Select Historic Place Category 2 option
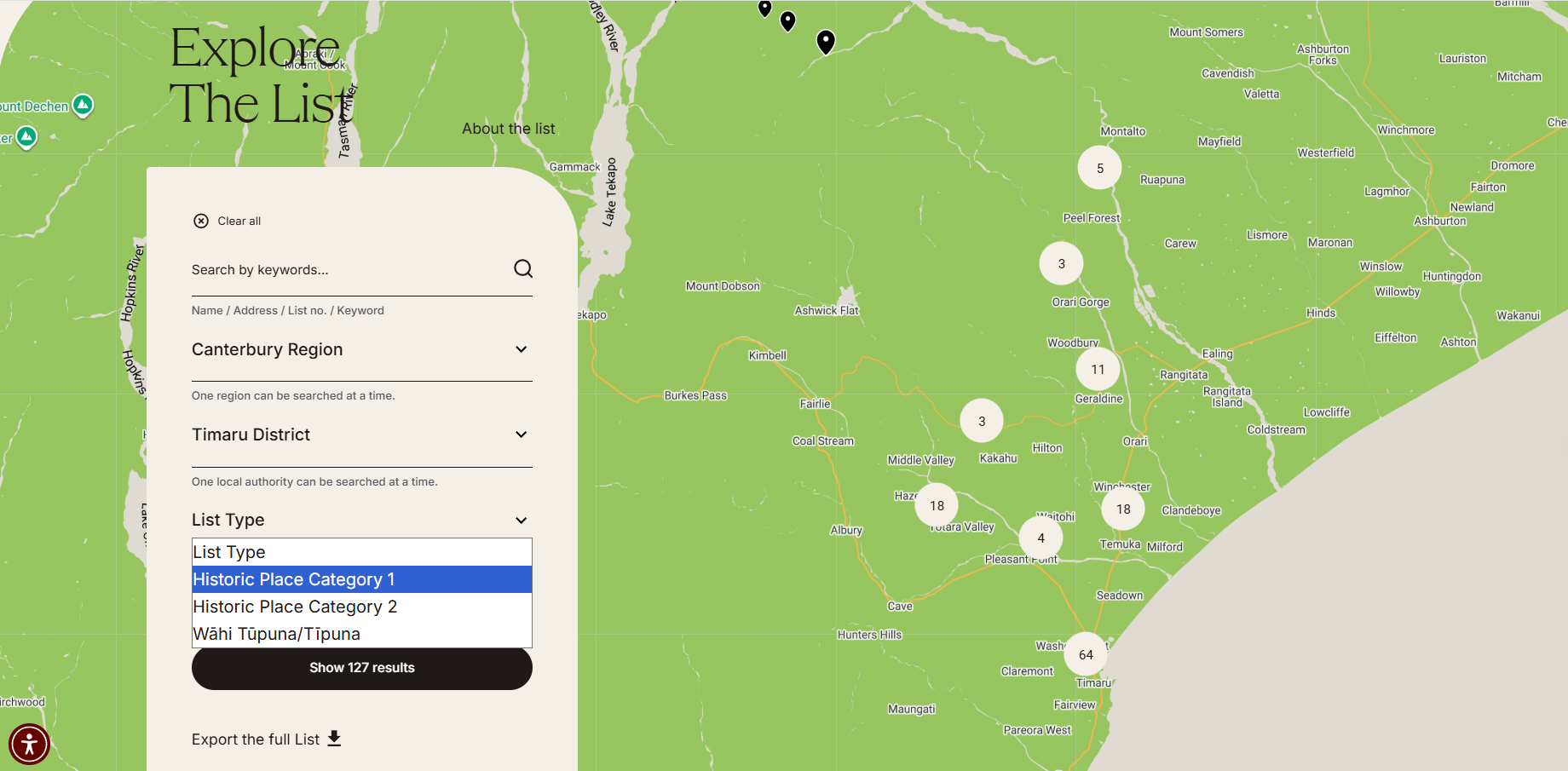 tap(294, 607)
